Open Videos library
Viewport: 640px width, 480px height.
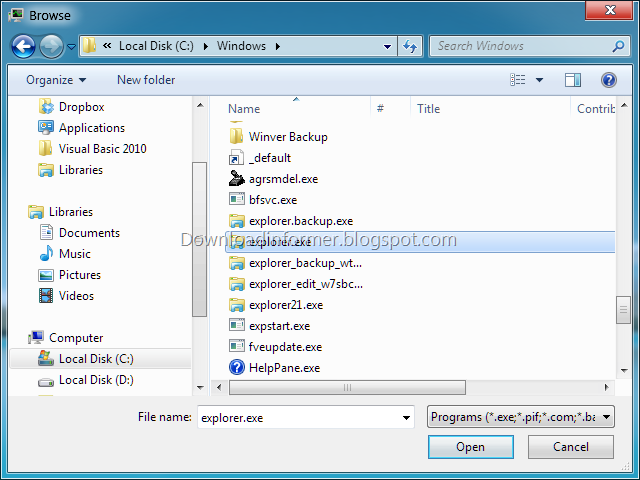[x=66, y=296]
